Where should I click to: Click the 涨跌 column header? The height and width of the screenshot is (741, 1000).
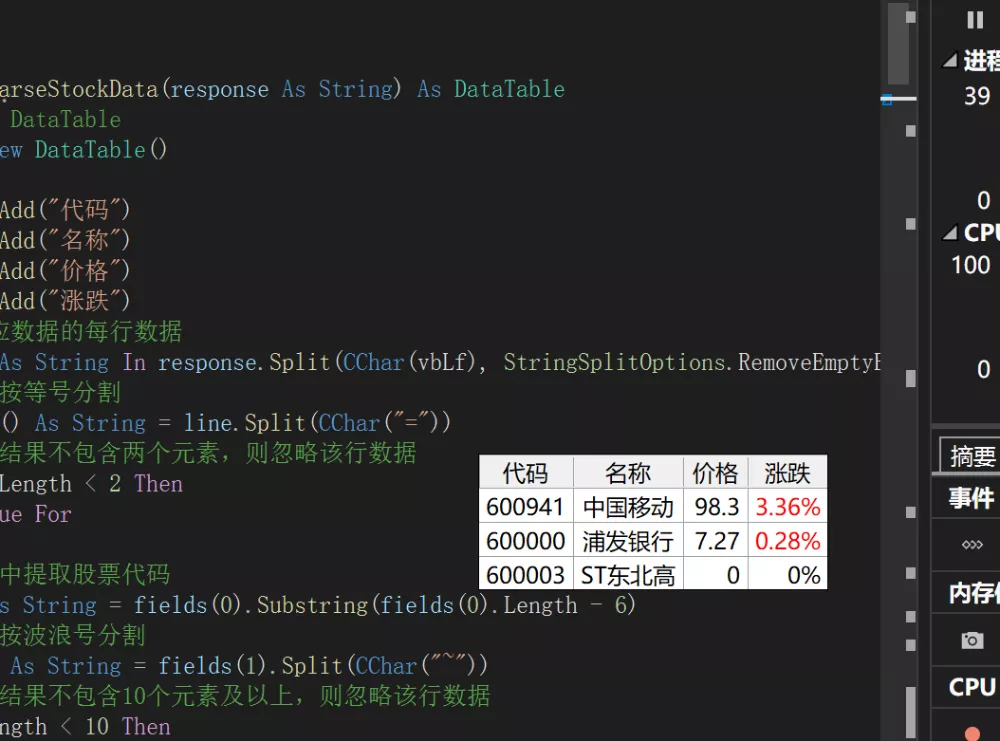(788, 473)
